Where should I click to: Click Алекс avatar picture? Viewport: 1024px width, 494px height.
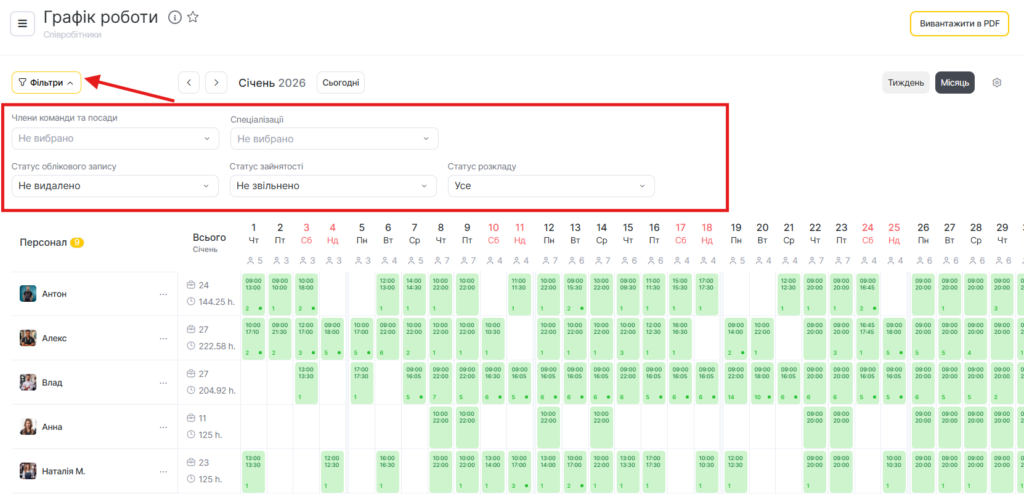tap(28, 338)
